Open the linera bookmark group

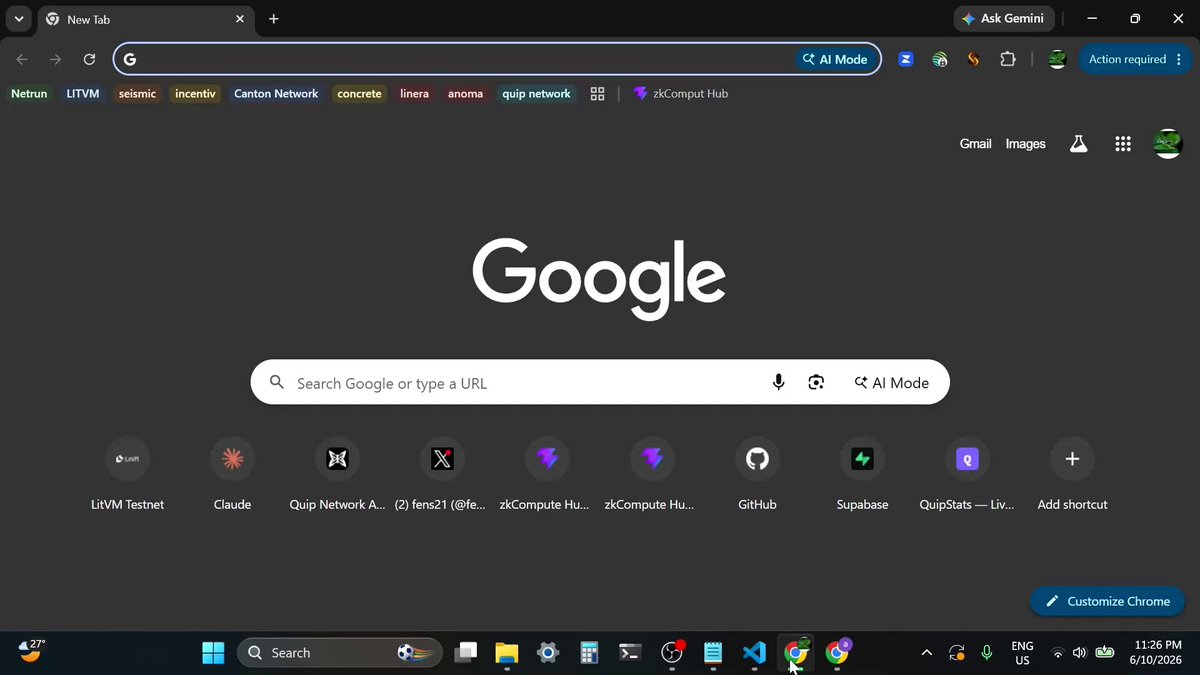click(x=414, y=93)
